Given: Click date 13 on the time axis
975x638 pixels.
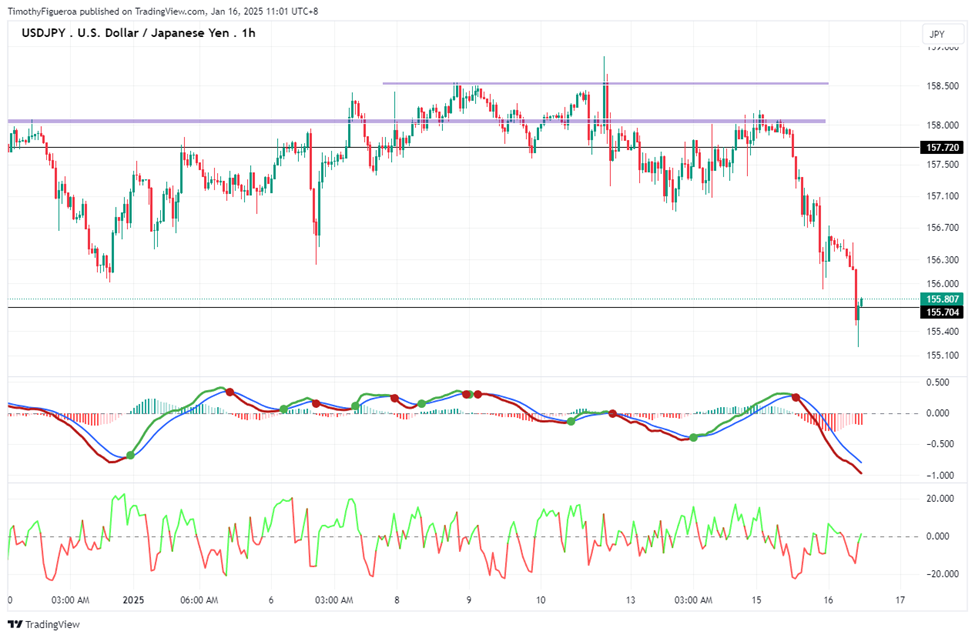Looking at the screenshot, I should pos(631,600).
